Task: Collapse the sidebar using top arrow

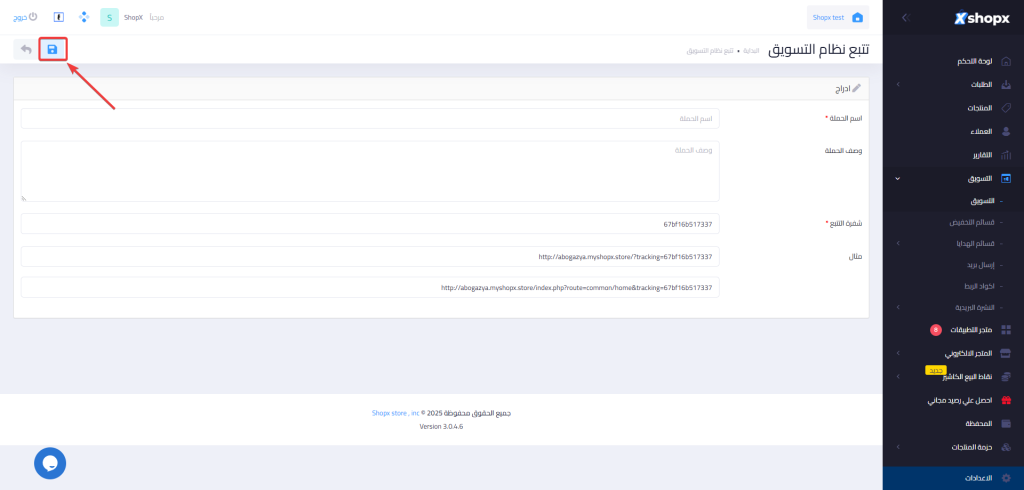Action: [x=904, y=18]
